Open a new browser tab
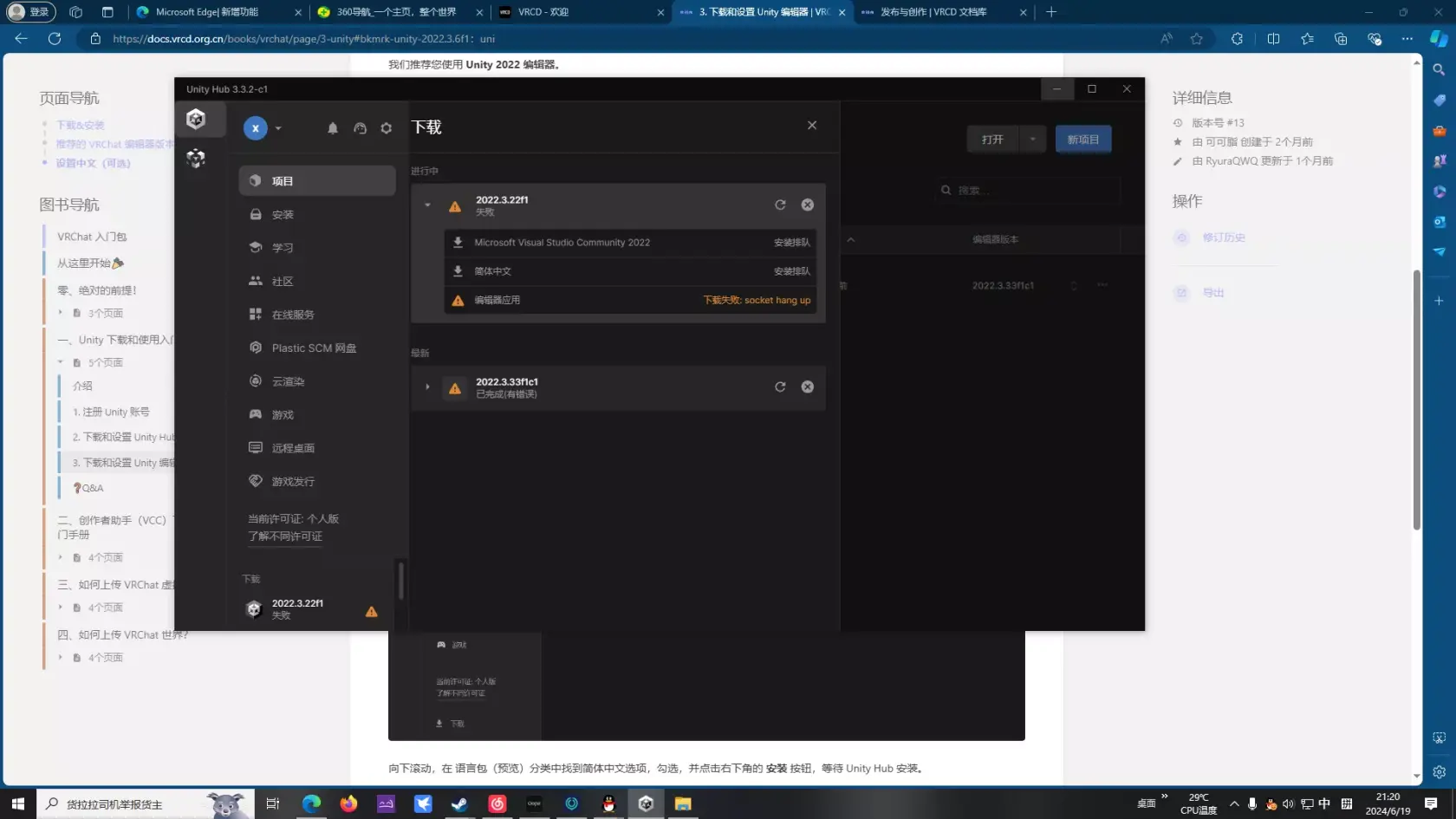This screenshot has height=819, width=1456. tap(1051, 12)
